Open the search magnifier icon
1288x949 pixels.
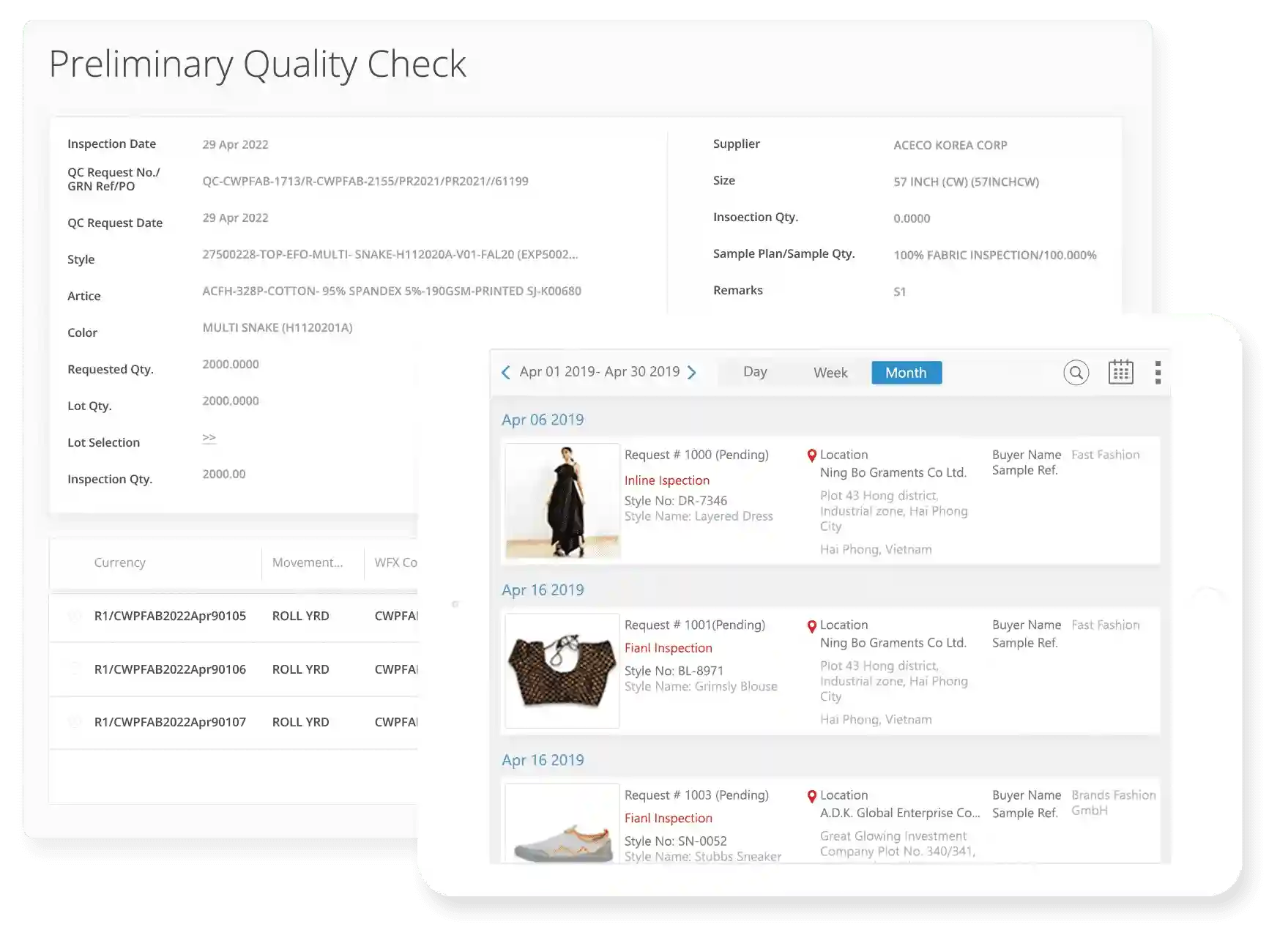tap(1076, 373)
